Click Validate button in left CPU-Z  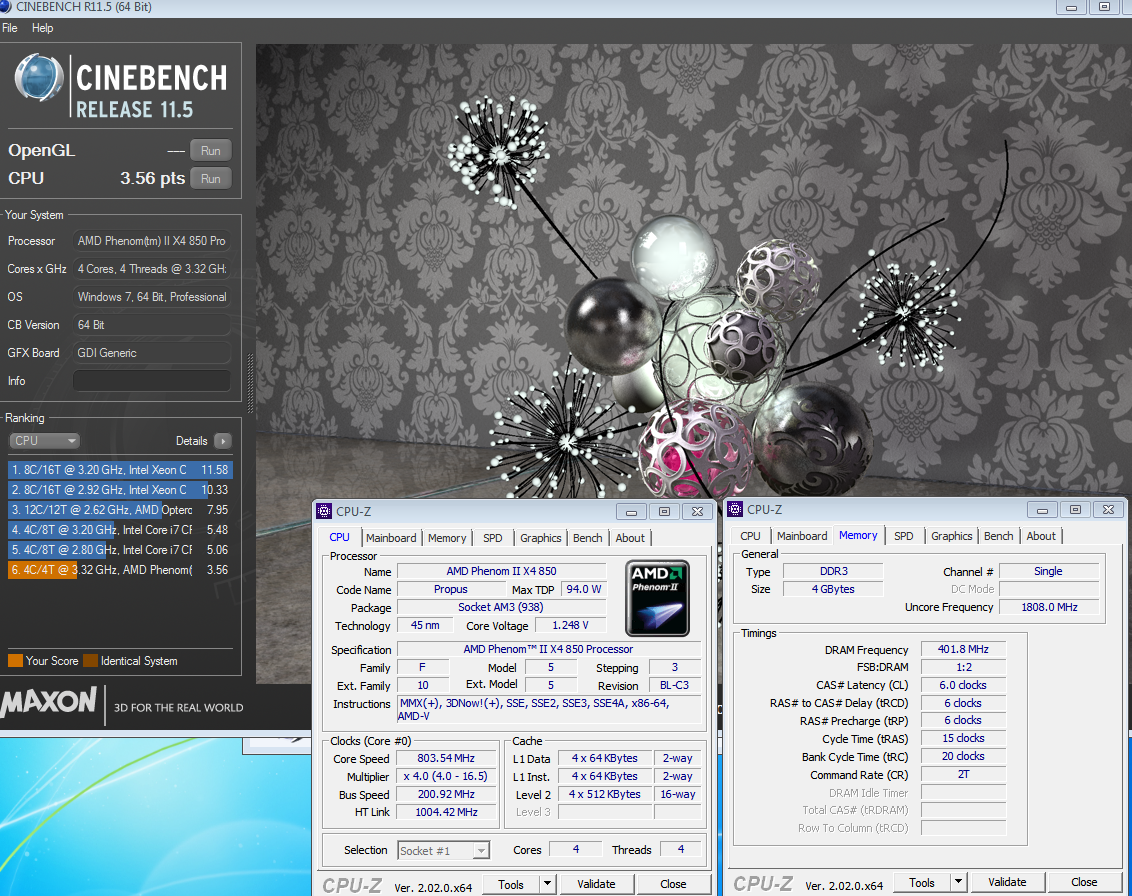(x=596, y=884)
